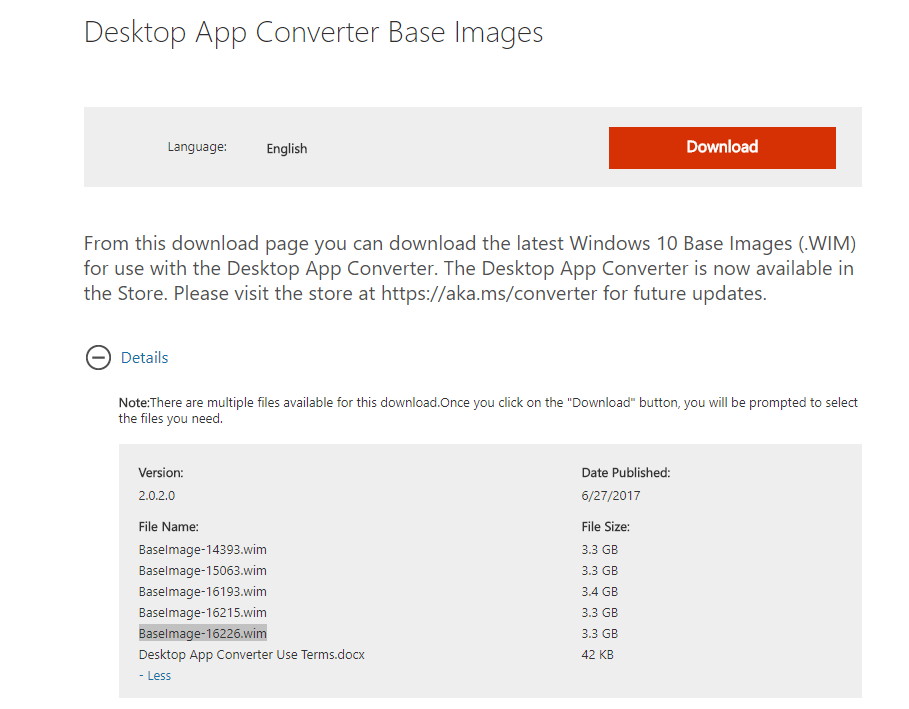Click the red Download button
Image resolution: width=909 pixels, height=709 pixels.
click(722, 148)
